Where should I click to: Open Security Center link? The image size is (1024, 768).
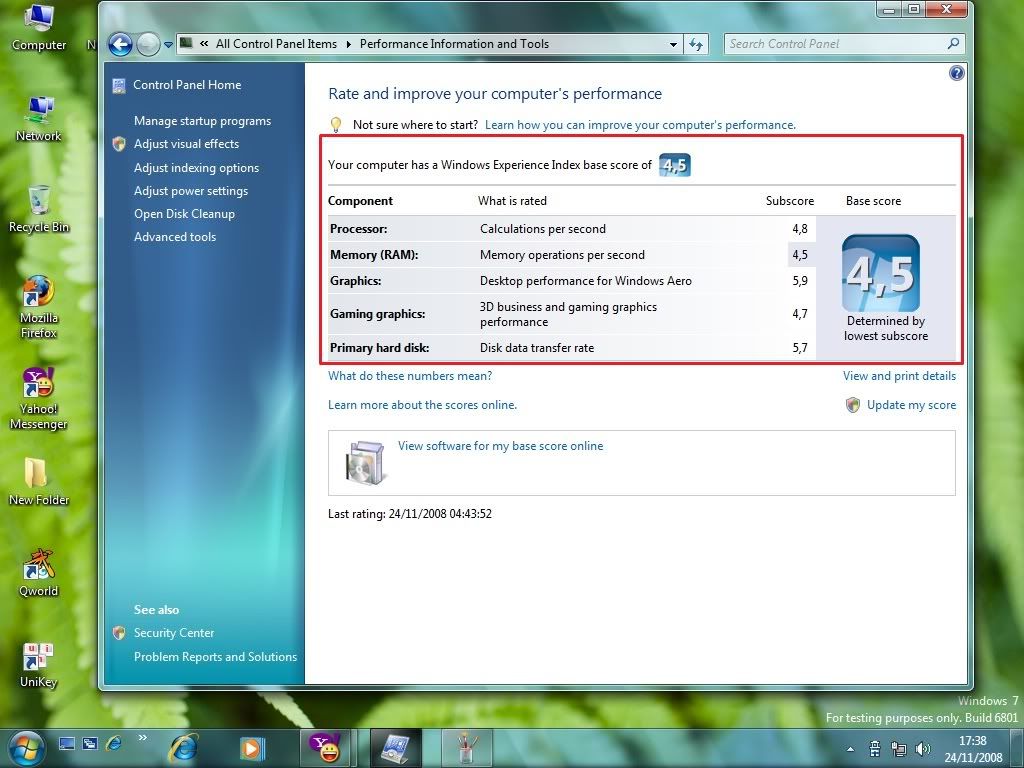[x=174, y=633]
